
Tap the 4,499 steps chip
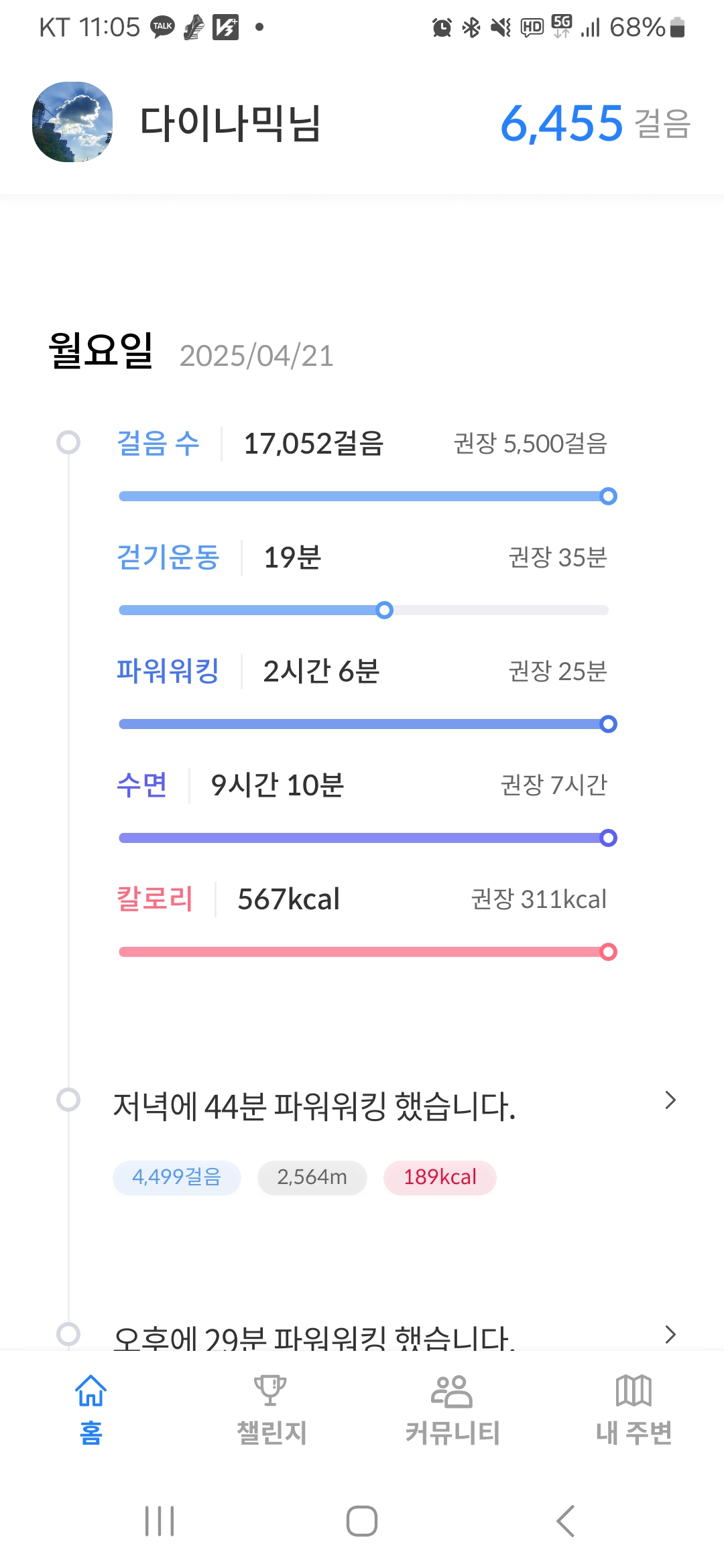click(177, 1177)
